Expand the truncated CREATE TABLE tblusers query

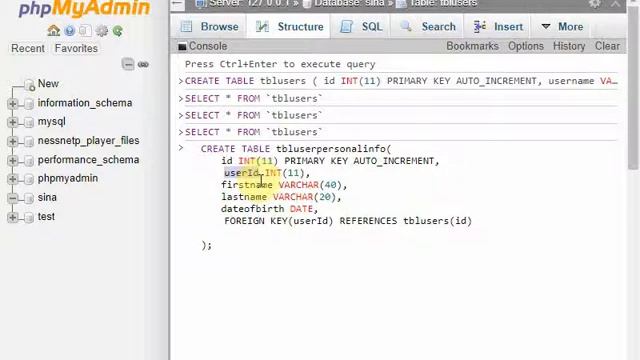point(181,81)
